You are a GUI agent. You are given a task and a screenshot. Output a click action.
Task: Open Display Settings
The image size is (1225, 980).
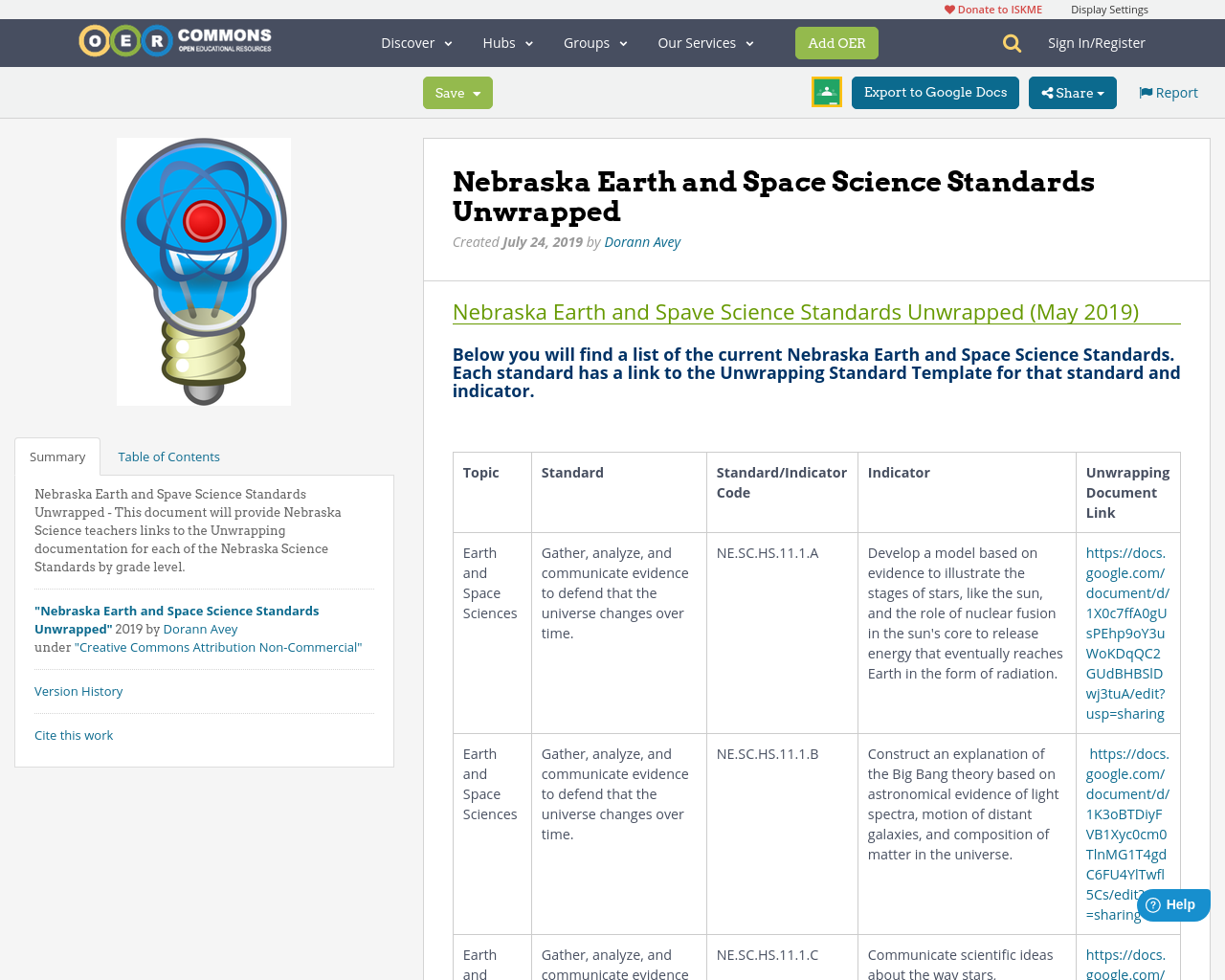1109,8
